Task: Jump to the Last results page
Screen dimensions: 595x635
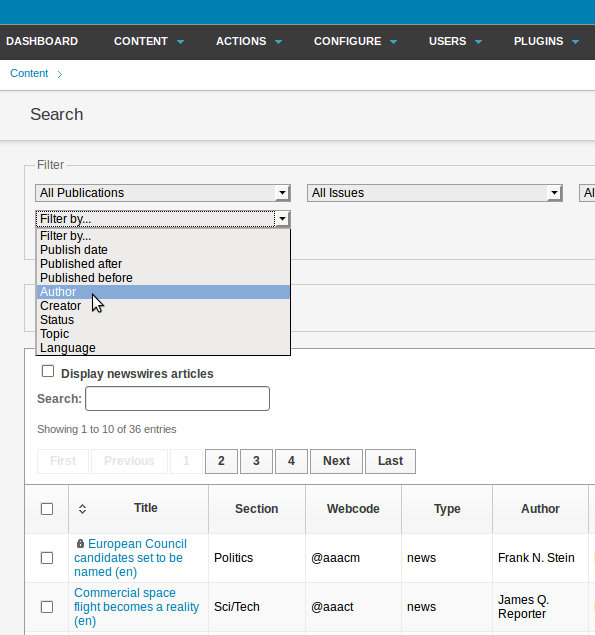Action: tap(390, 461)
